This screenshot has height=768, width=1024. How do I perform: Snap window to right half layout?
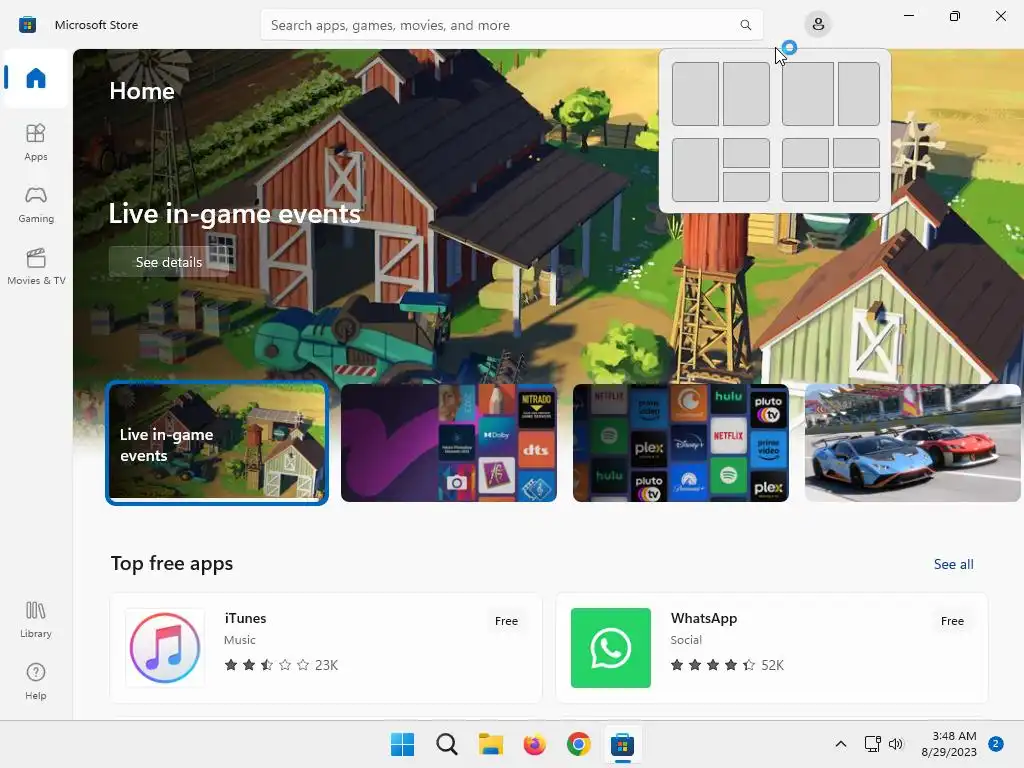[746, 94]
